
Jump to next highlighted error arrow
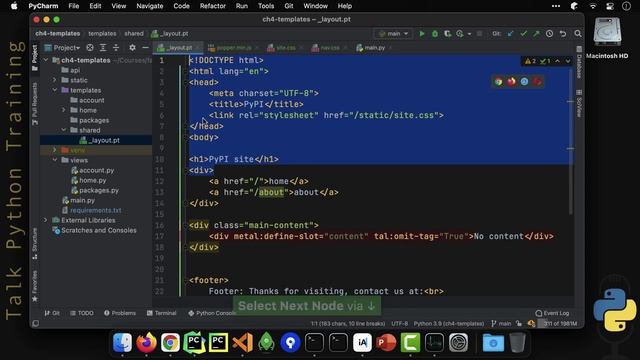[568, 61]
